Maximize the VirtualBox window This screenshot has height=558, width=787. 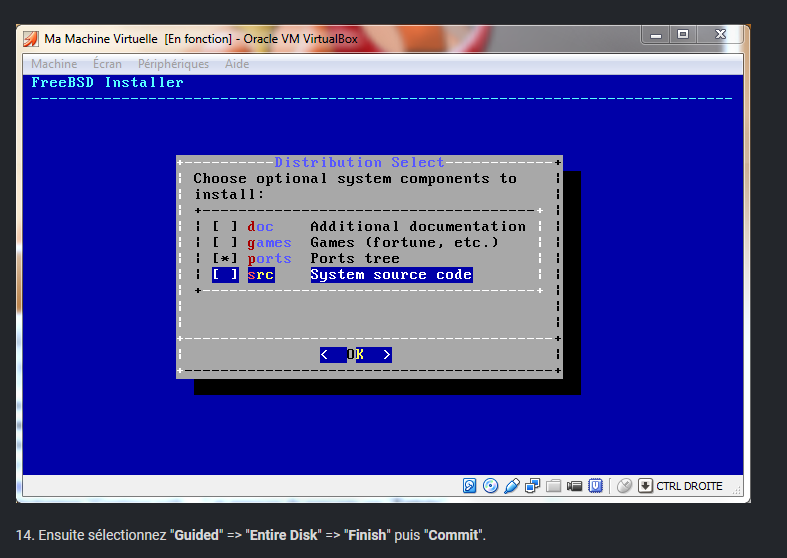coord(683,35)
